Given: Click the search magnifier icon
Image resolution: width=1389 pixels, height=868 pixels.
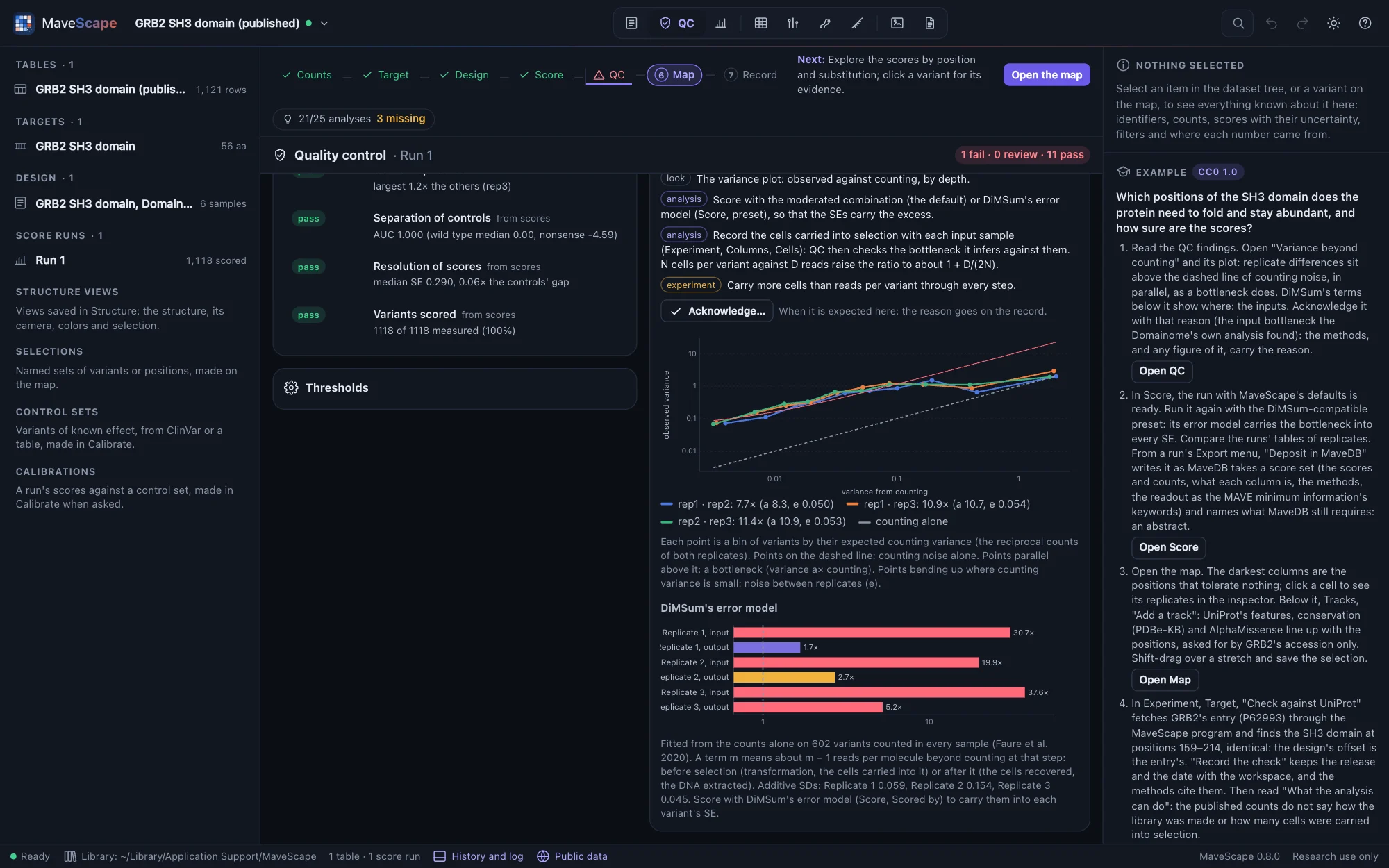Looking at the screenshot, I should (1238, 23).
